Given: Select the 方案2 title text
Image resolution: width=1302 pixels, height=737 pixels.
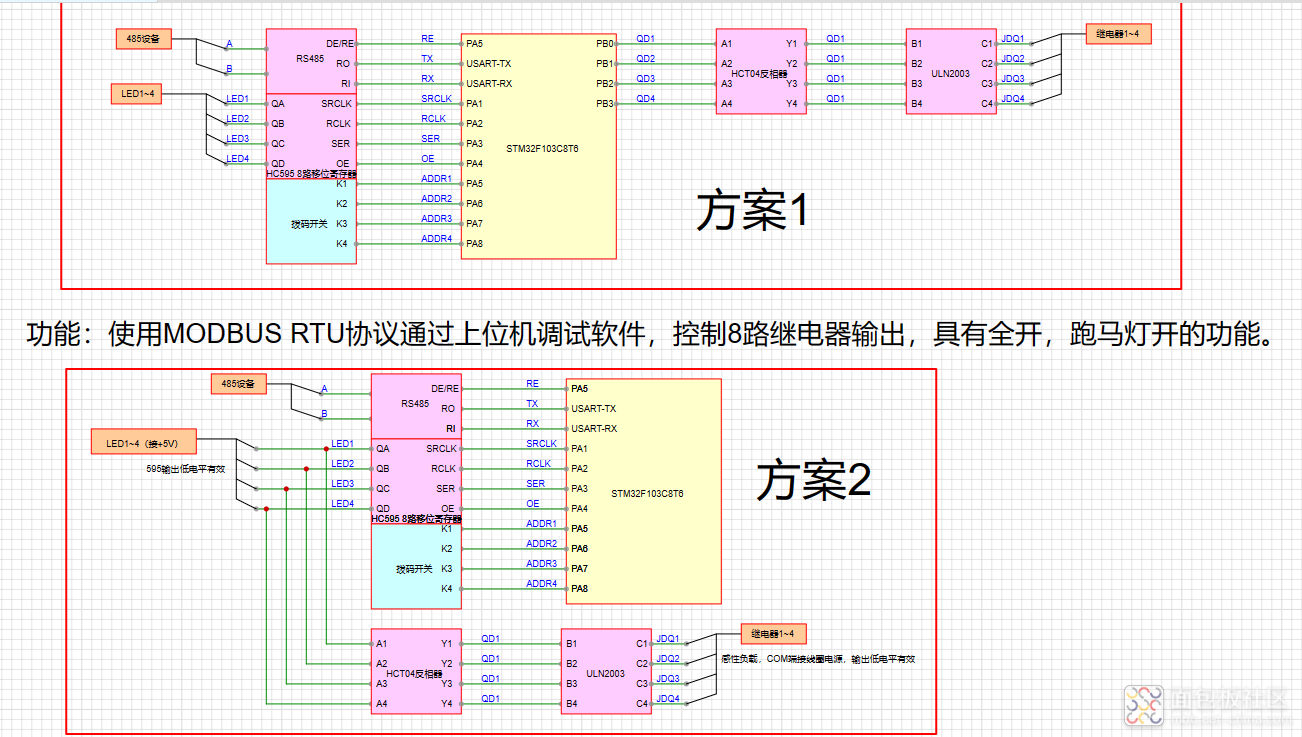Looking at the screenshot, I should 814,481.
